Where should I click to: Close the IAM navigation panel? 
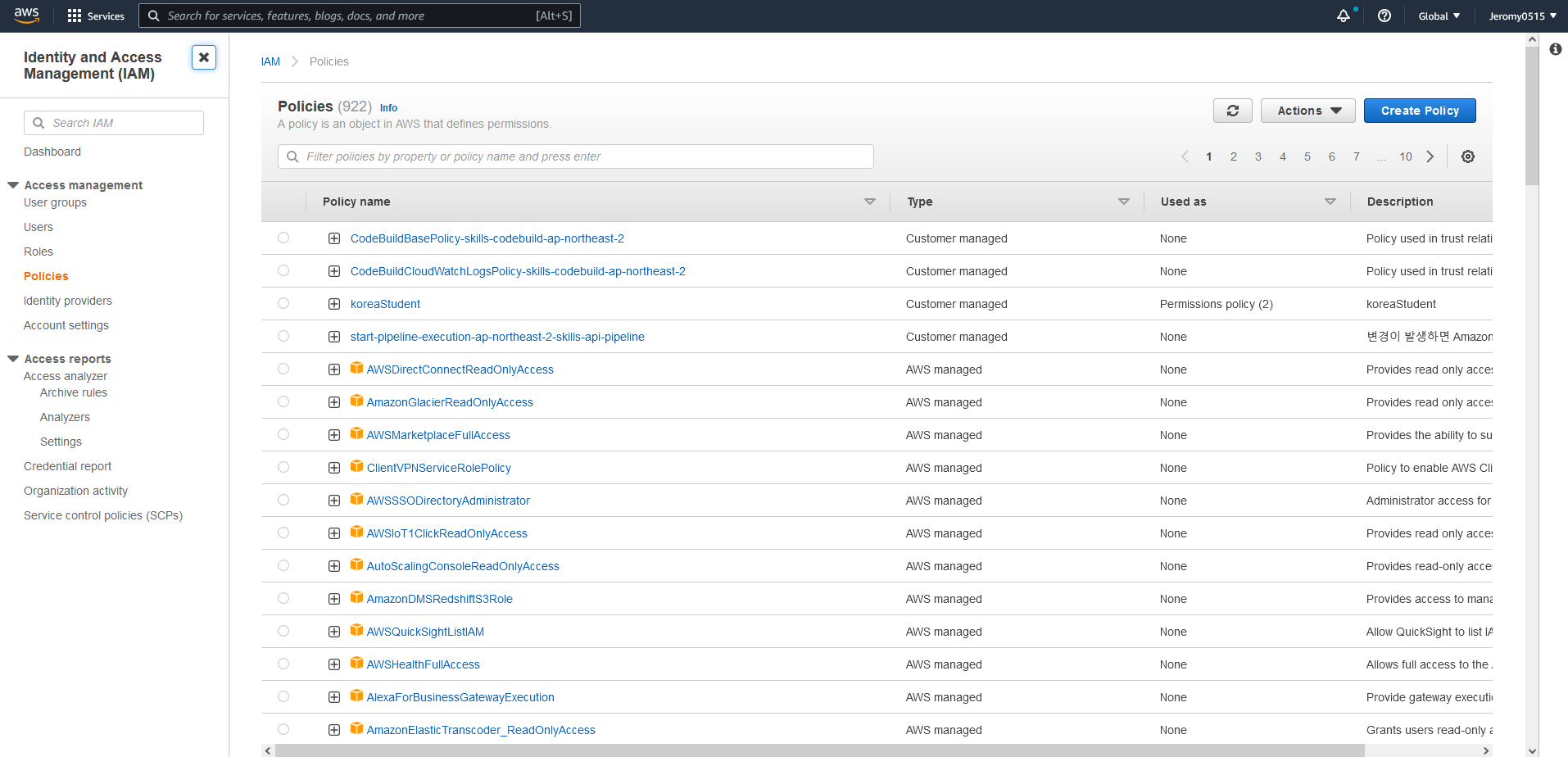(204, 57)
